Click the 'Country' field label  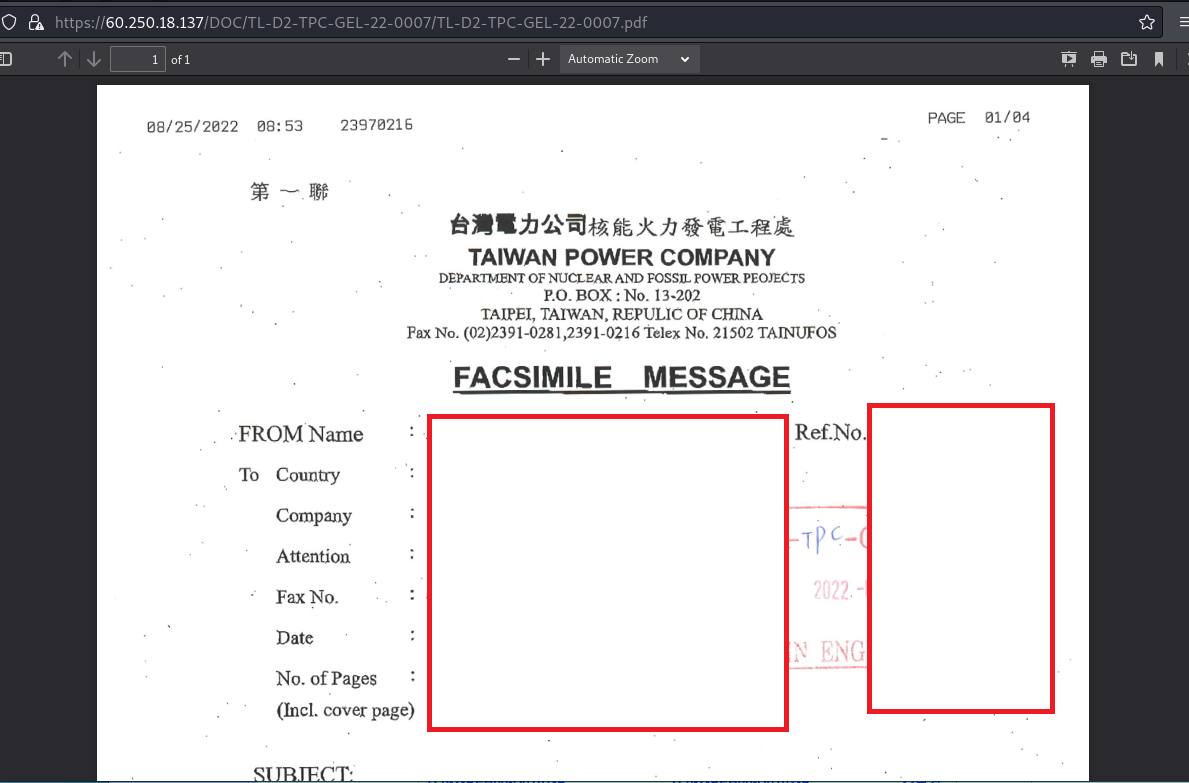tap(308, 475)
